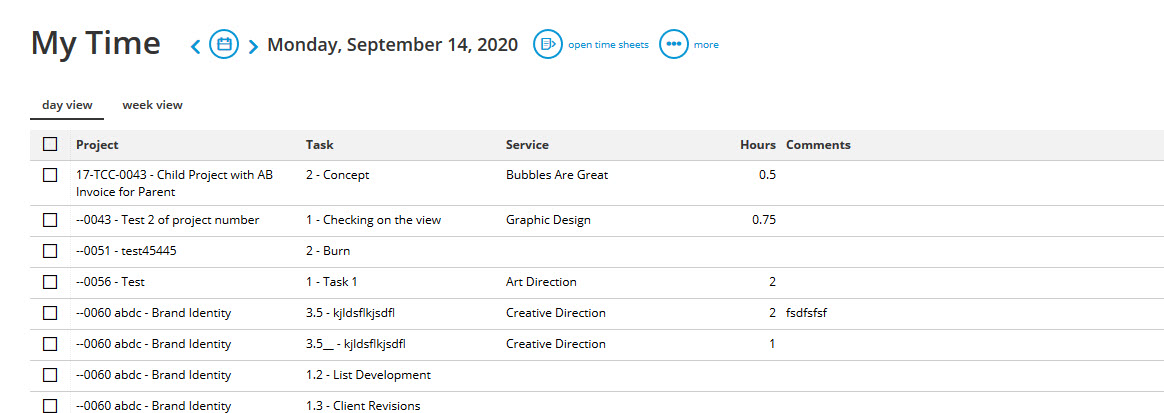
Task: Check the 1.2 - List Development row checkbox
Action: (50, 375)
